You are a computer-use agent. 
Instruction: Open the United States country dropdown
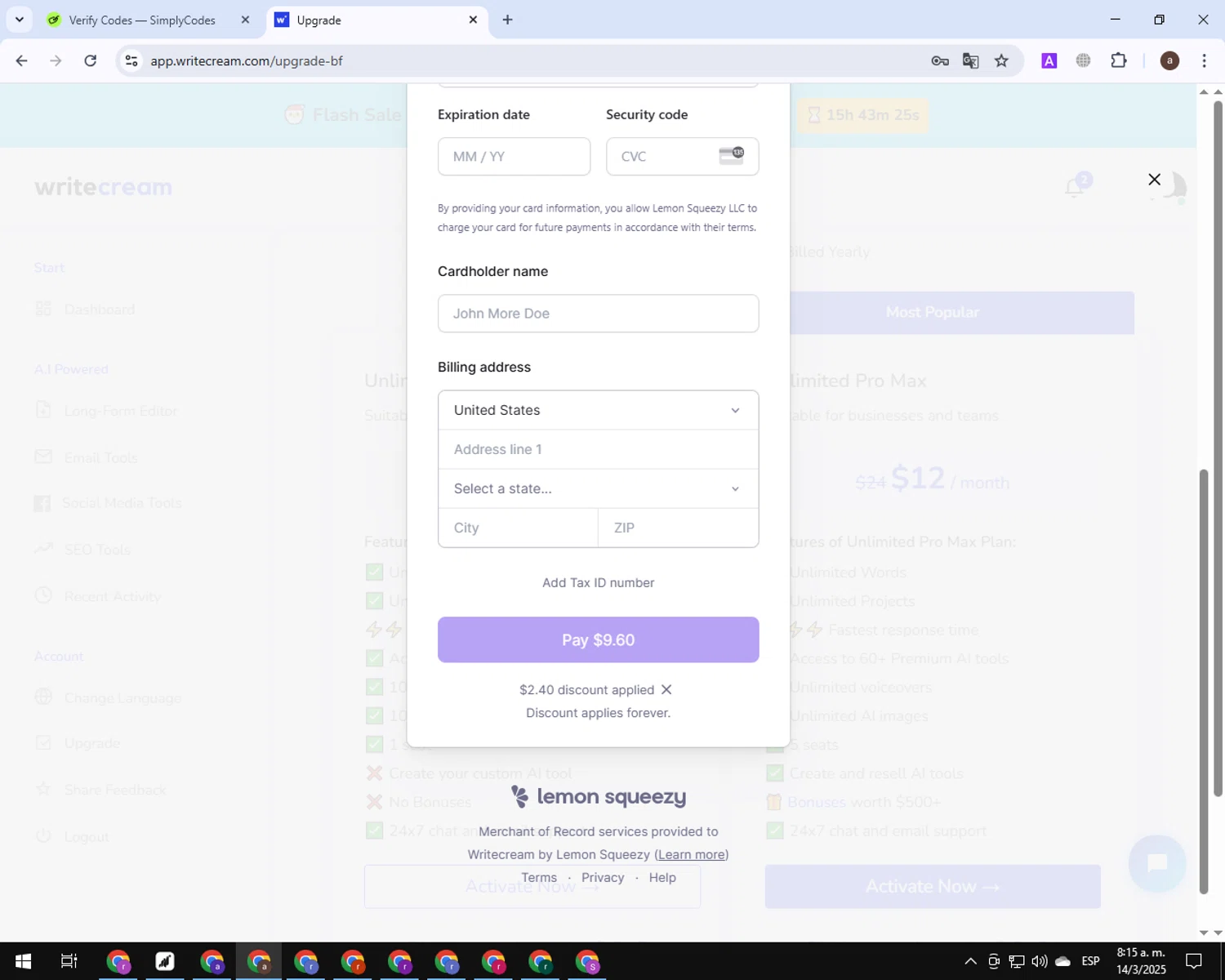[598, 410]
